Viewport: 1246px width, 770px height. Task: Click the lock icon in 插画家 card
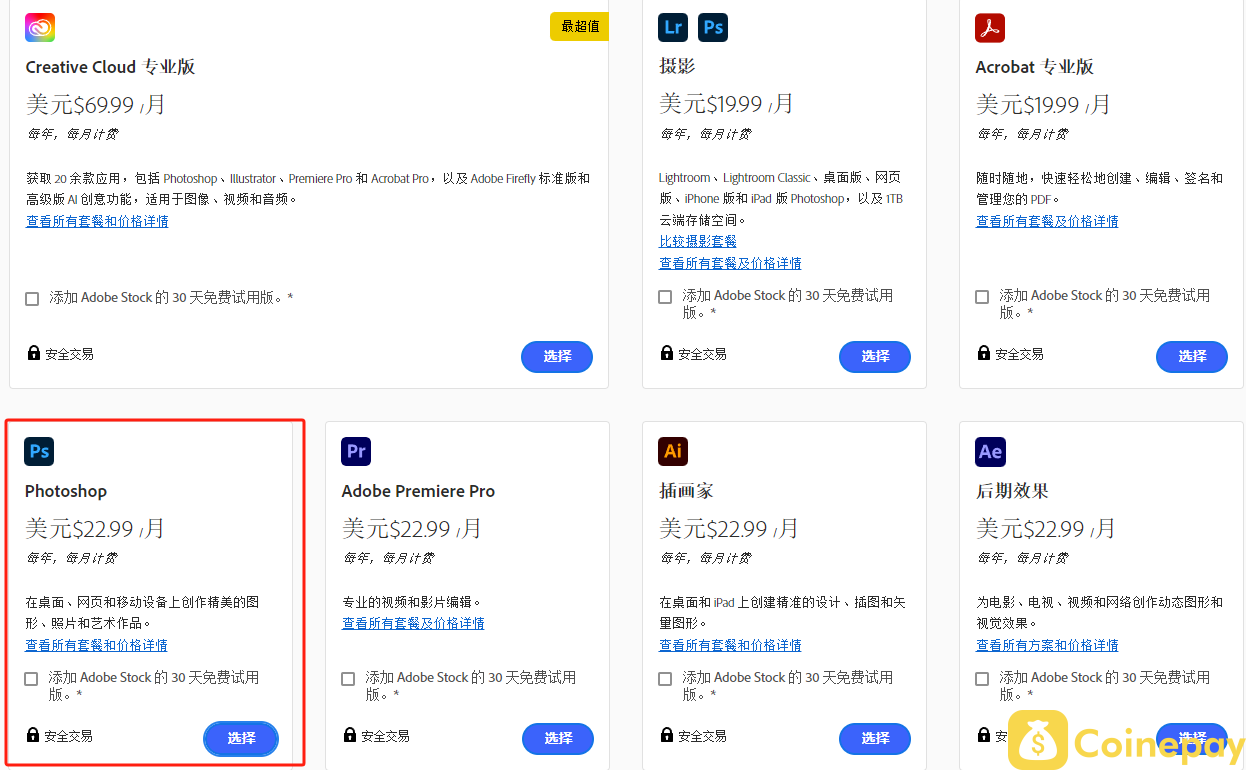667,735
